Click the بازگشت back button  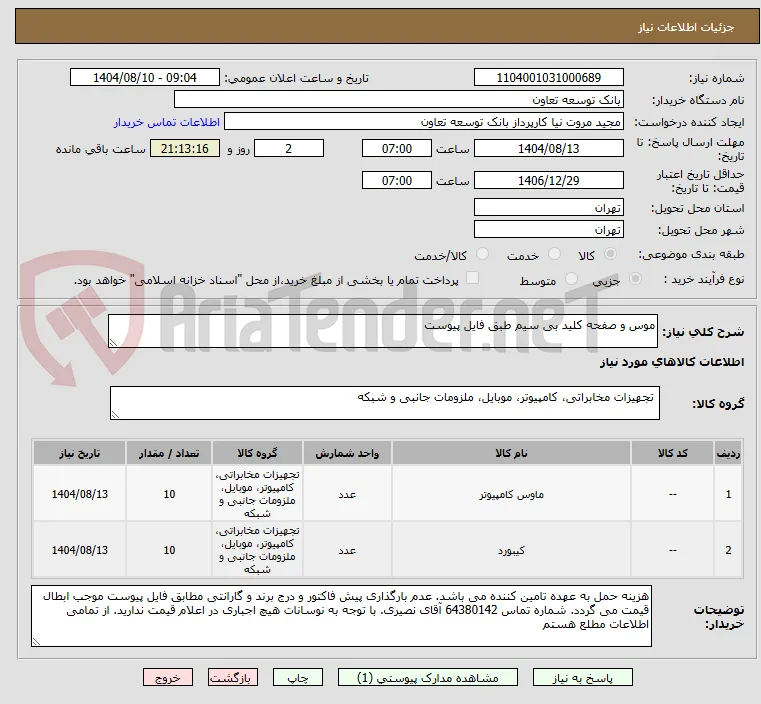tap(233, 677)
